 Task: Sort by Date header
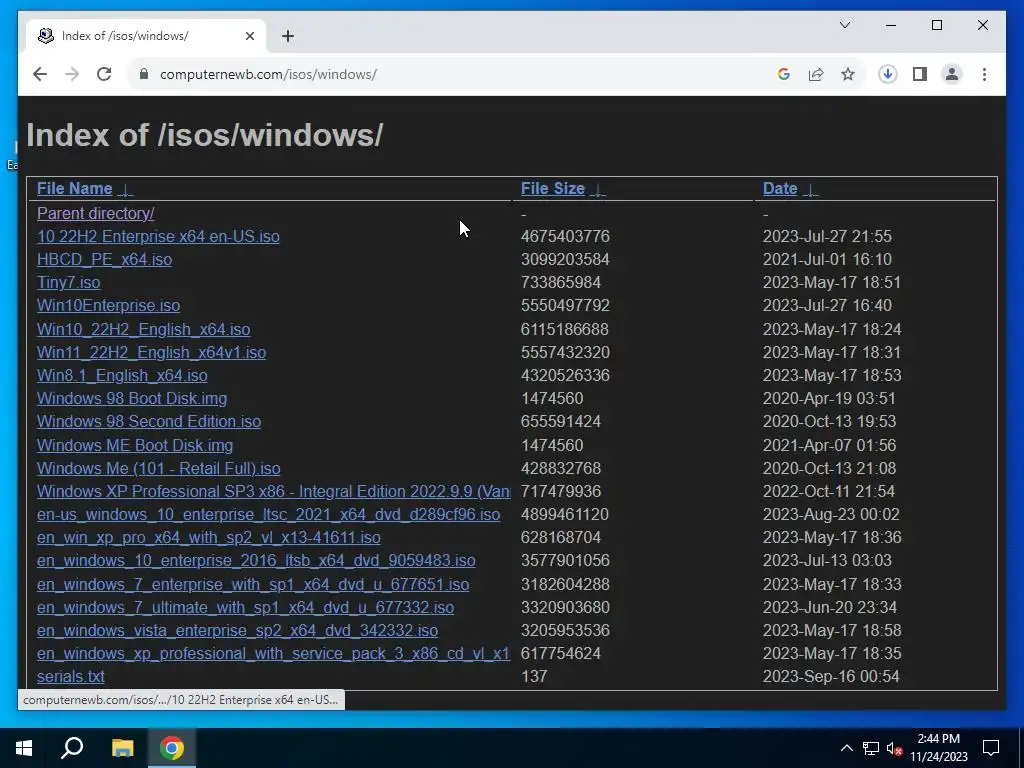click(x=780, y=189)
